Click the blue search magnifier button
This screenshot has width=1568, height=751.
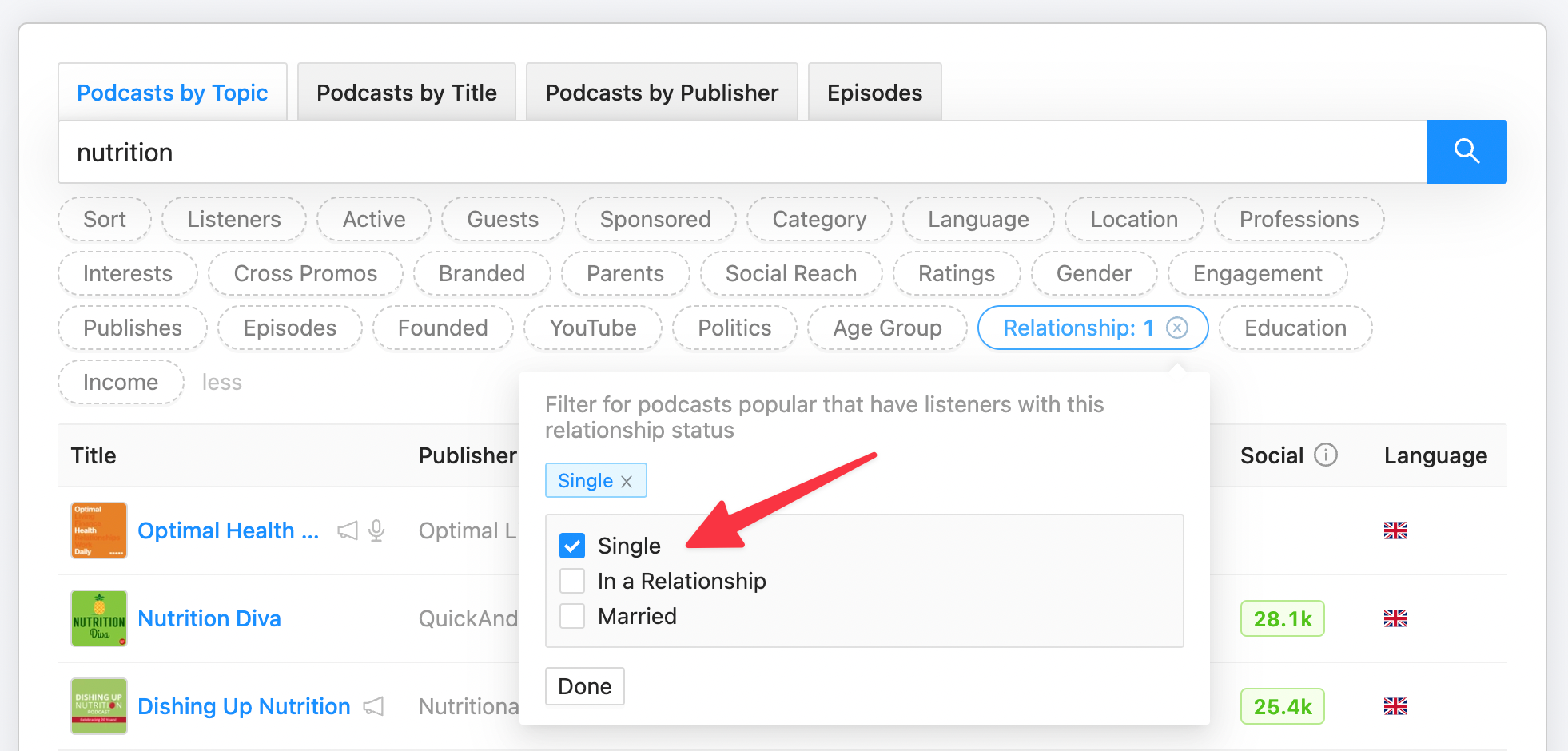pyautogui.click(x=1467, y=152)
